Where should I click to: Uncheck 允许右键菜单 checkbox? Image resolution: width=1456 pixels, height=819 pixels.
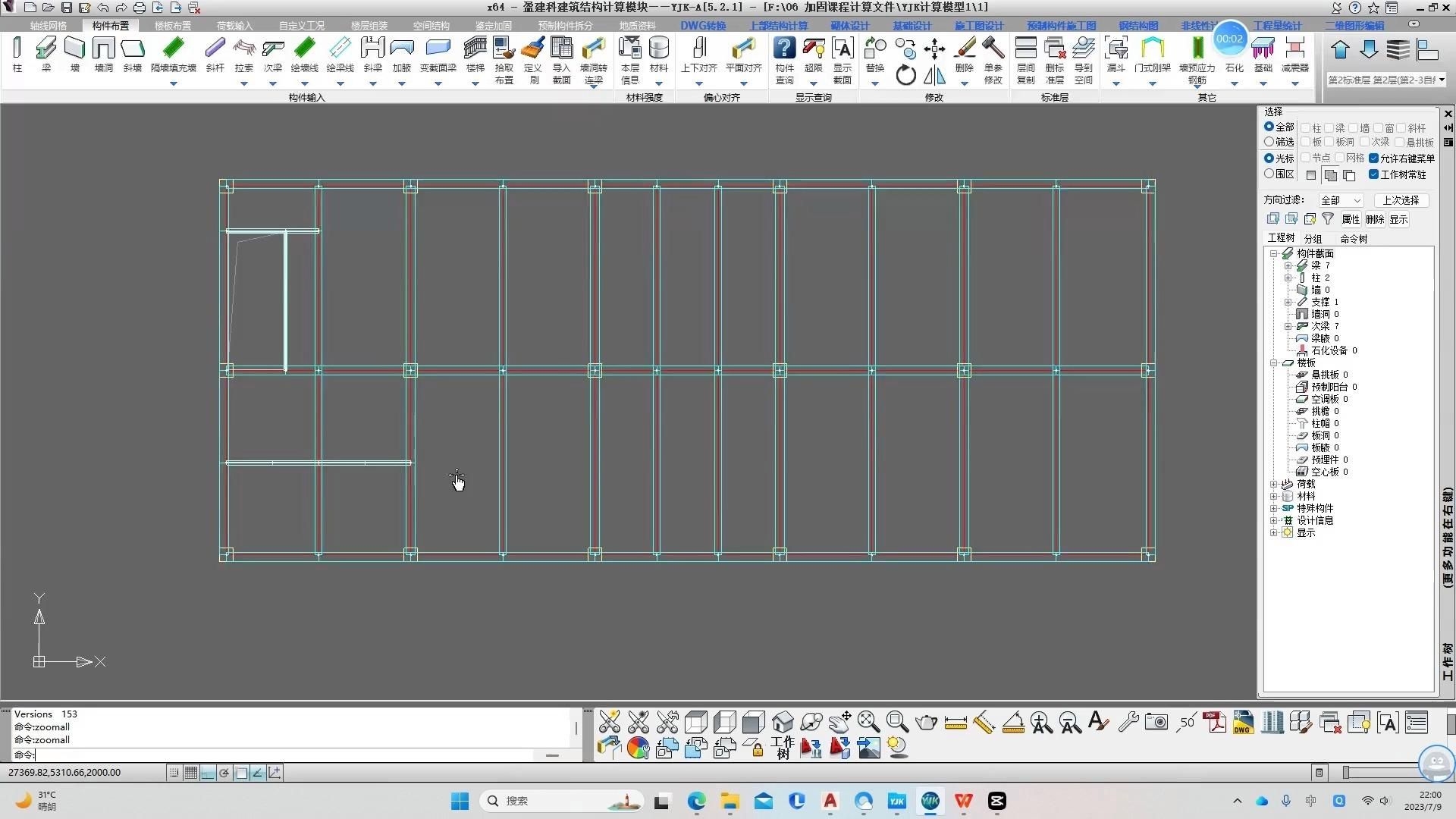[x=1373, y=158]
